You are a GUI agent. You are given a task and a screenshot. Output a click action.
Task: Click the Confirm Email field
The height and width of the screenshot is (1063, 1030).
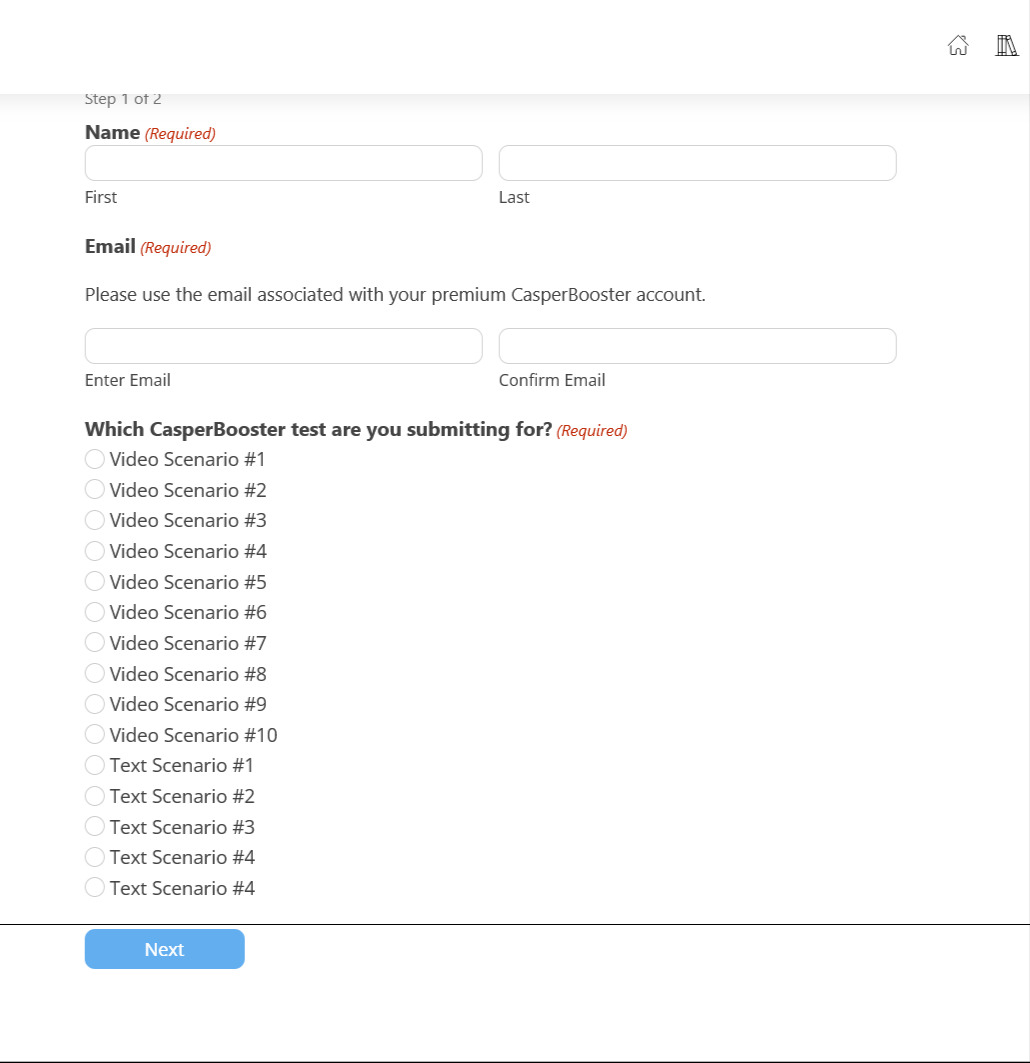[x=697, y=345]
